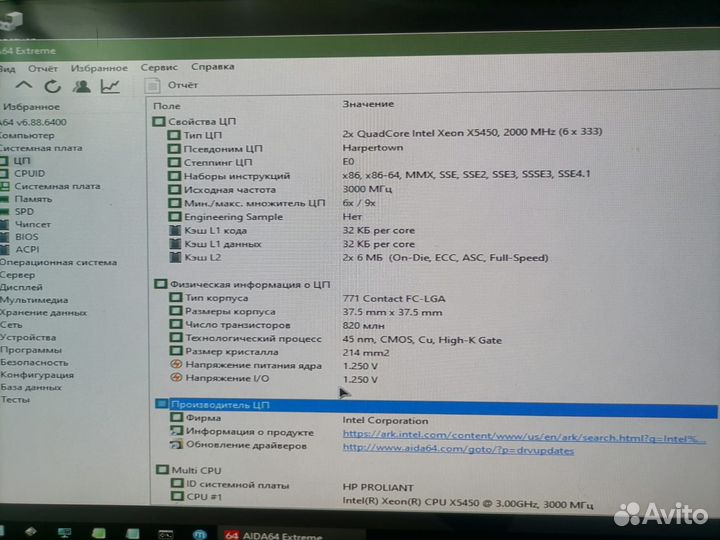Open the Справка menu

[213, 67]
